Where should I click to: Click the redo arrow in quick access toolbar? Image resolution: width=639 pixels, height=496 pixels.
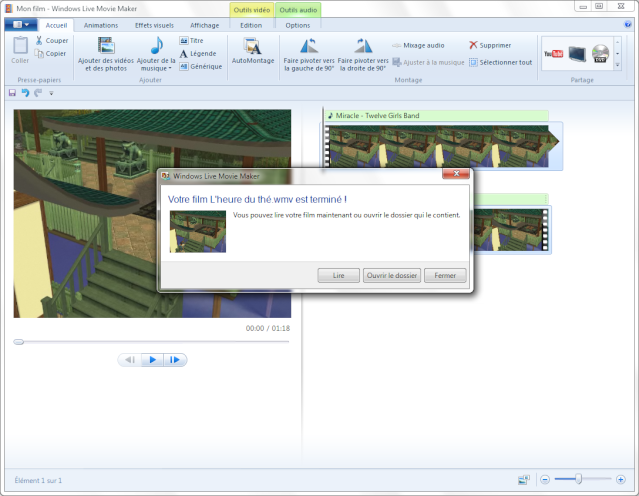click(x=38, y=93)
